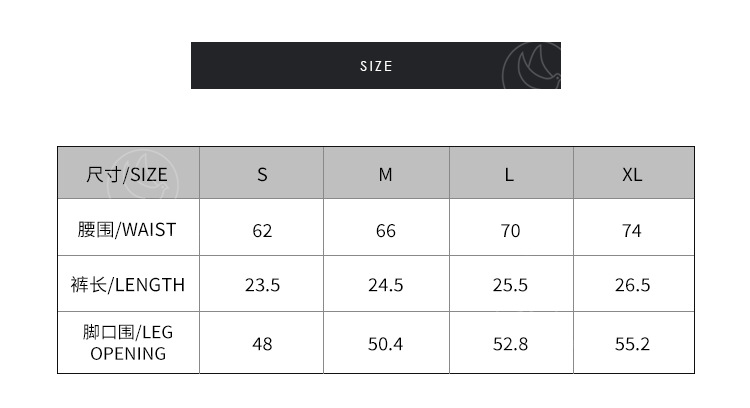This screenshot has height=408, width=750.
Task: Click waist value 74 for size XL
Action: [632, 231]
